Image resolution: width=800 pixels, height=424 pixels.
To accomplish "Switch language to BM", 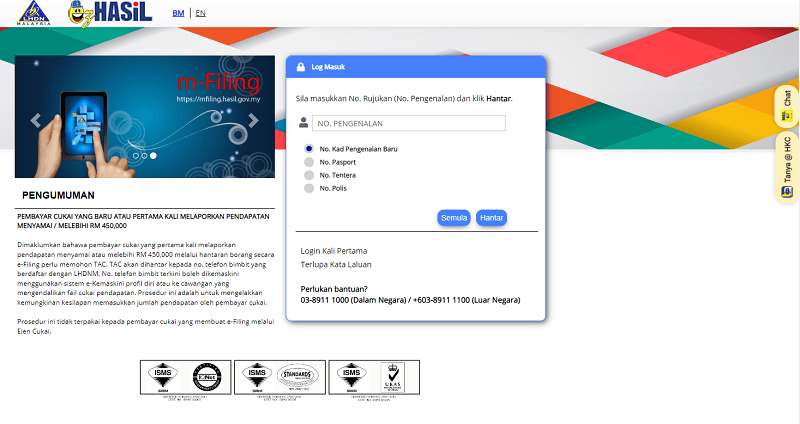I will 178,13.
